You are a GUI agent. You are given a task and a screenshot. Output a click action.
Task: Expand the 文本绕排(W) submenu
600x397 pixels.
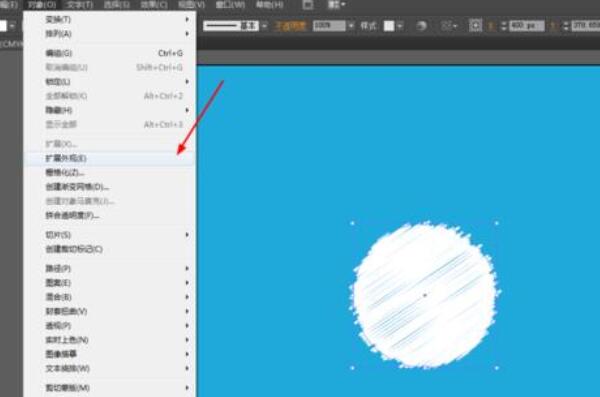(x=110, y=369)
